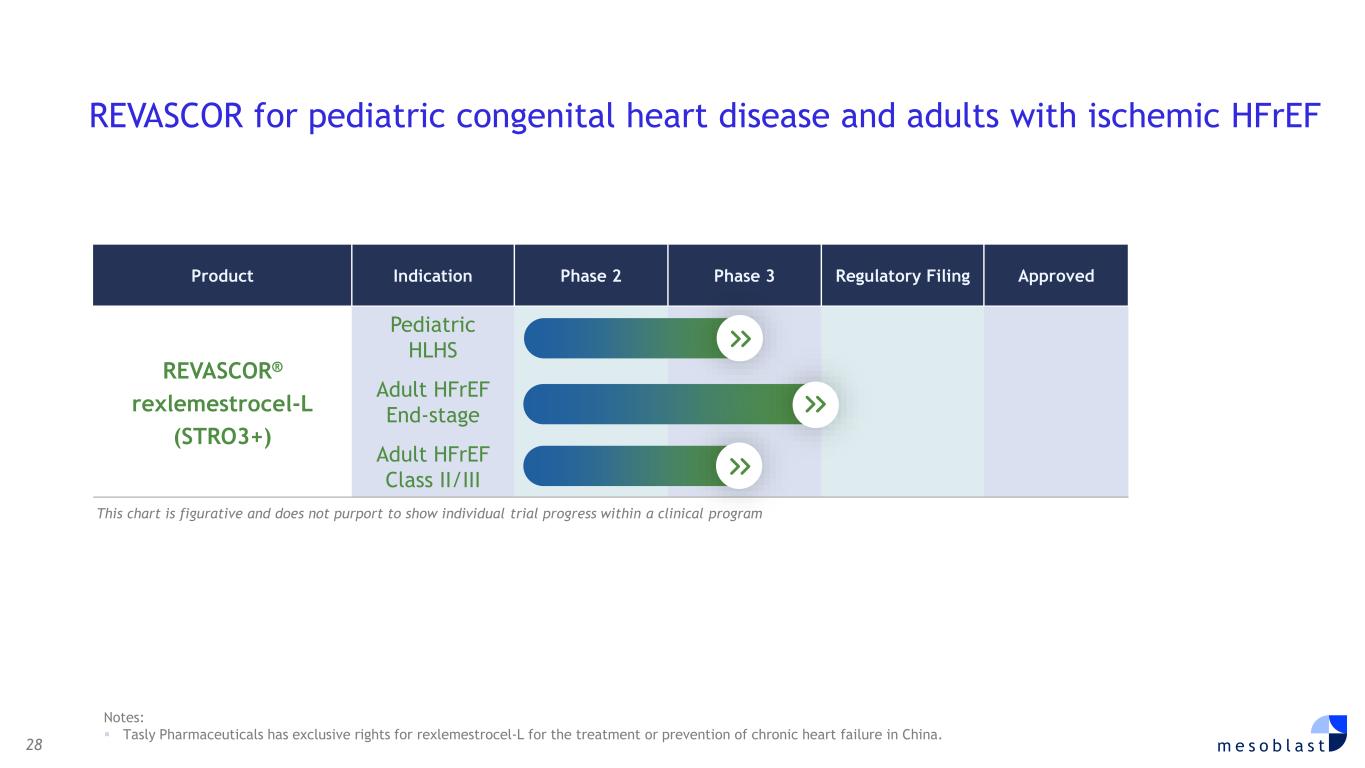Select the Phase 3 column header
This screenshot has height=768, width=1365.
pyautogui.click(x=744, y=276)
